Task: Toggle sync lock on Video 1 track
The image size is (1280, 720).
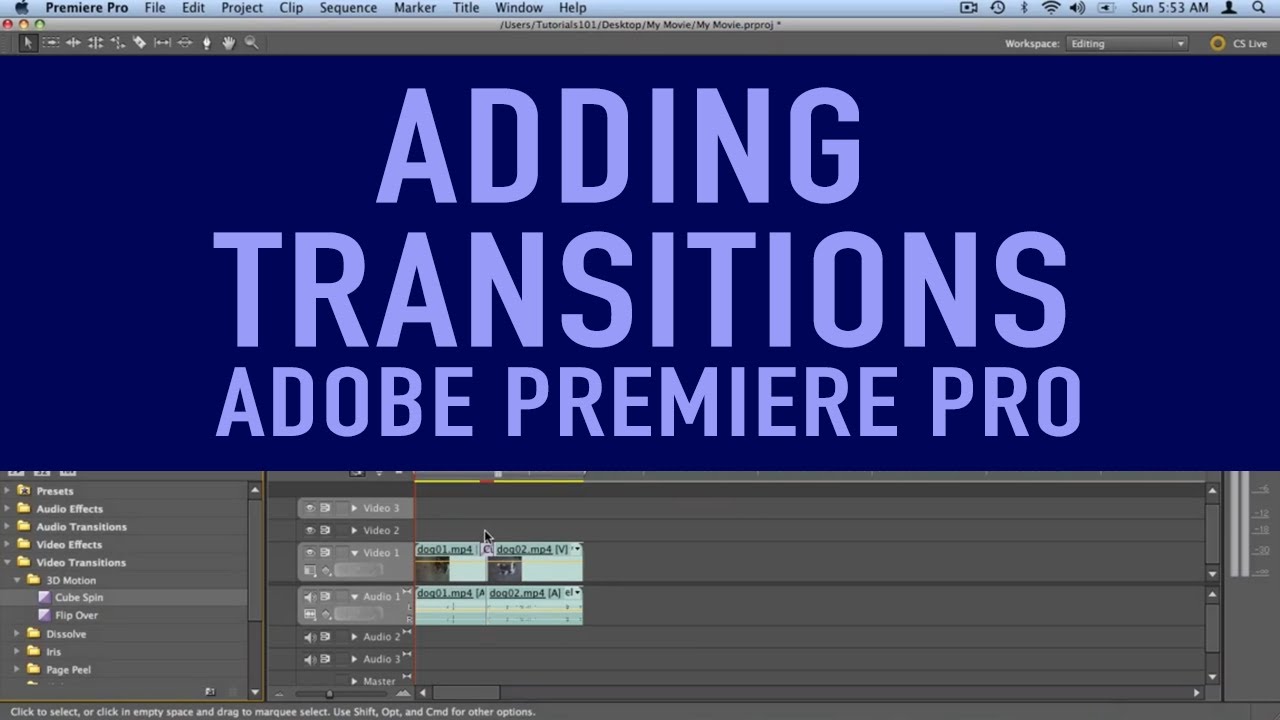Action: coord(326,552)
